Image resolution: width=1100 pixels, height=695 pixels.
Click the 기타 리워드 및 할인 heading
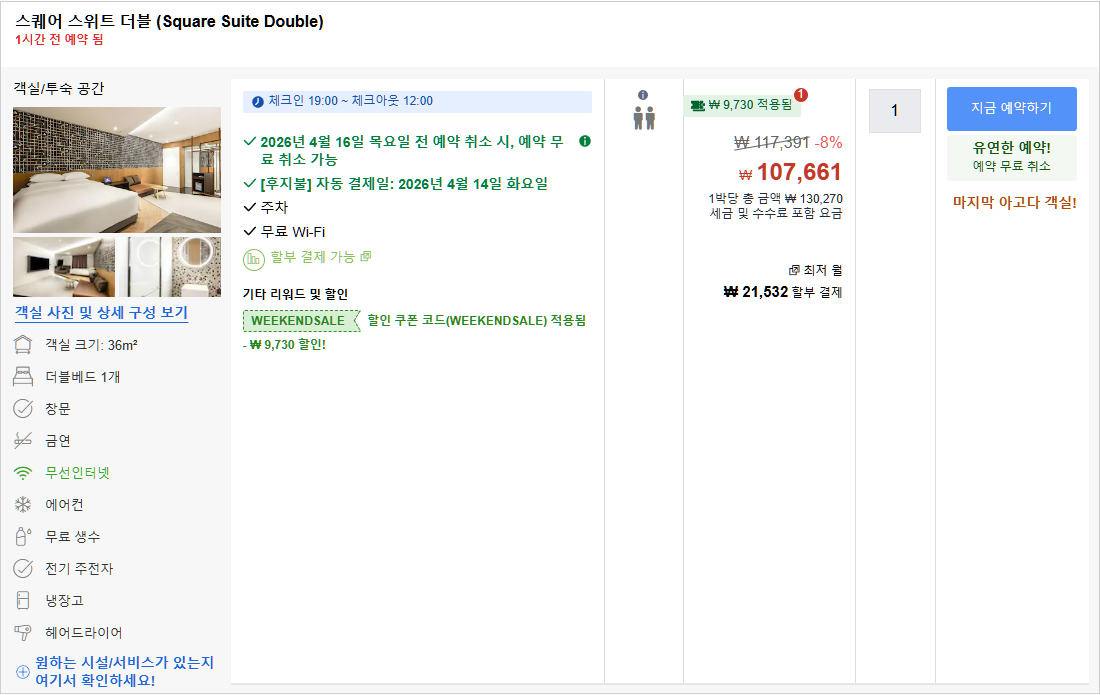point(295,295)
